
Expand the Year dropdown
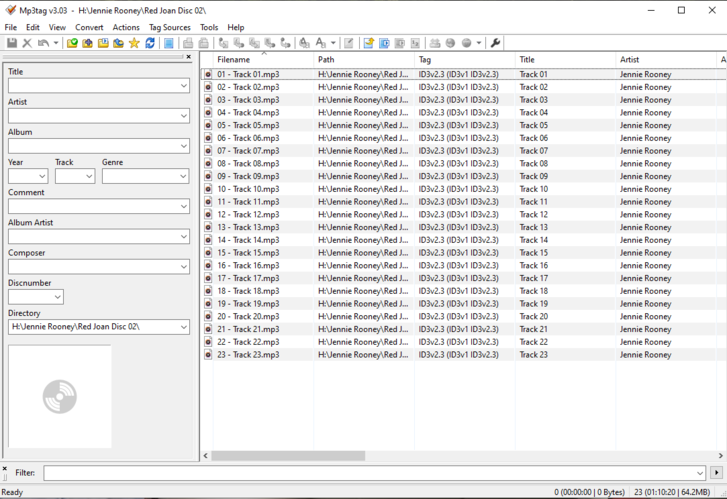point(42,176)
